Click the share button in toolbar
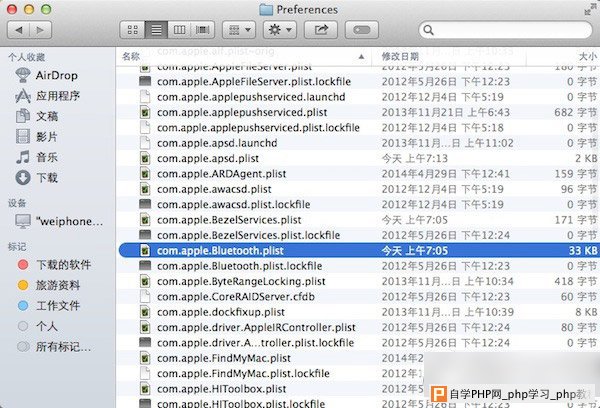600x408 pixels. point(321,30)
